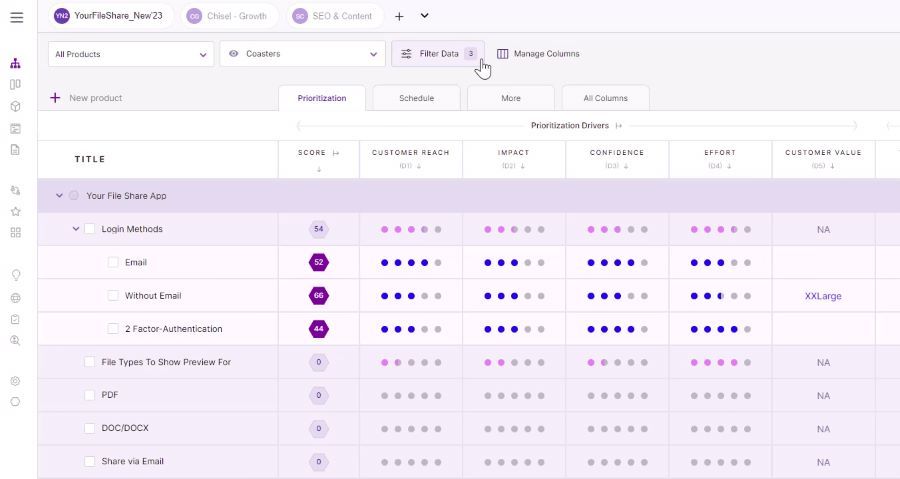The width and height of the screenshot is (900, 479).
Task: Open the document icon in sidebar
Action: pos(15,150)
